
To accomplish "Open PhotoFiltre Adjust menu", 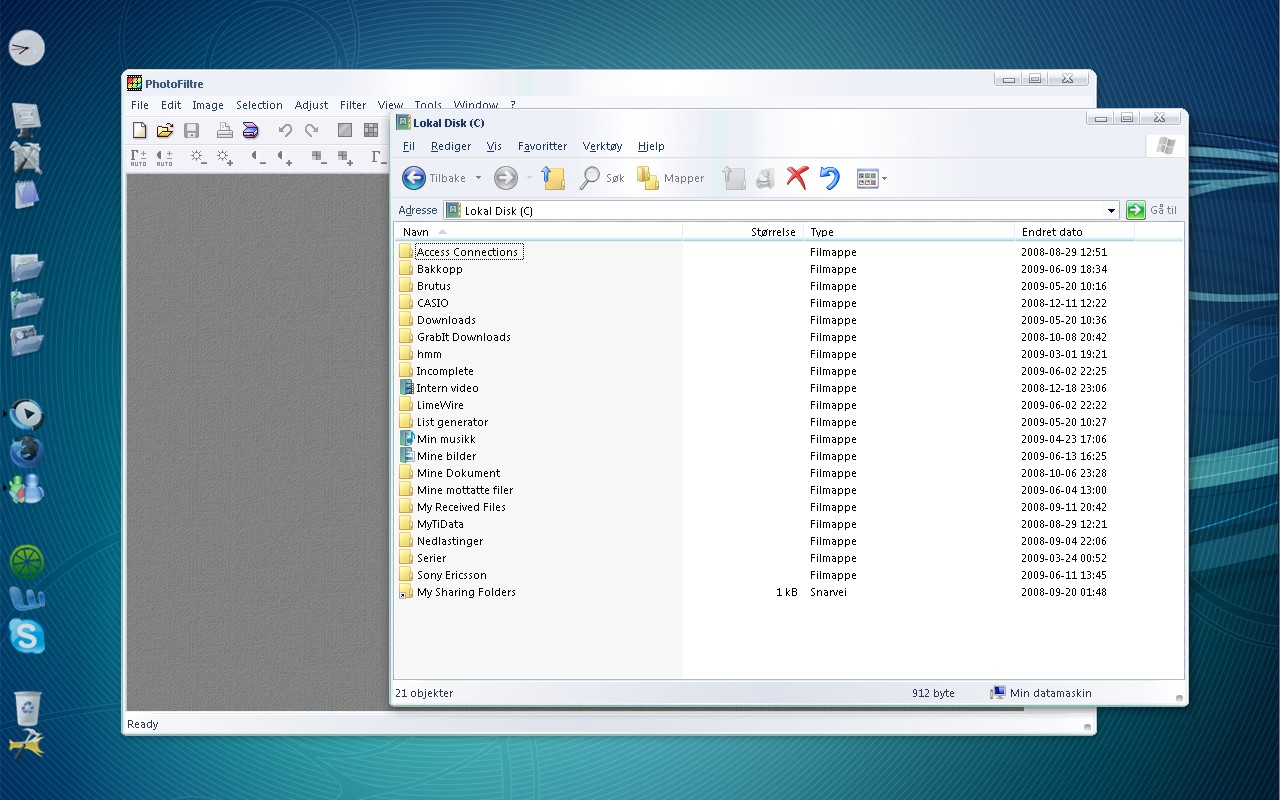I will click(311, 105).
